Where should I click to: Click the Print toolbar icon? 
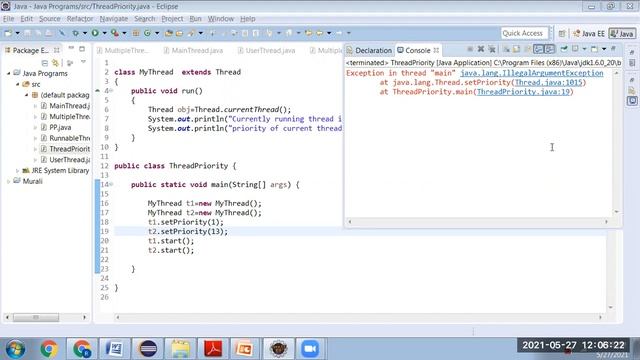pyautogui.click(x=49, y=33)
